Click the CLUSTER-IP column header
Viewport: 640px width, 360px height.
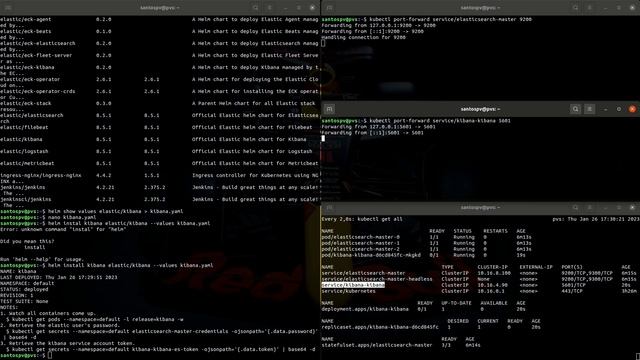(x=493, y=267)
